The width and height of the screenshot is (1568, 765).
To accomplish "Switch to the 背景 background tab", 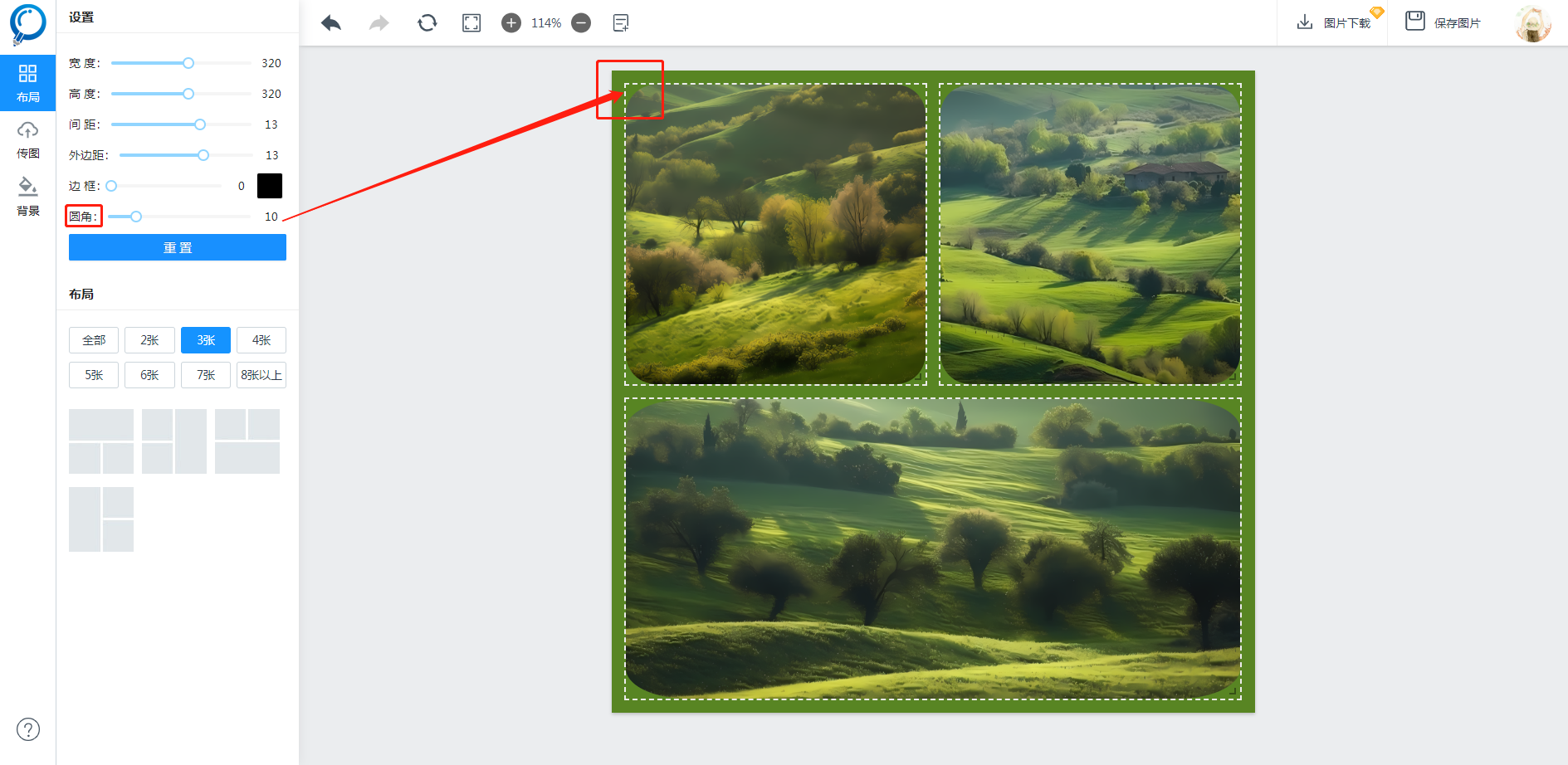I will tap(28, 197).
